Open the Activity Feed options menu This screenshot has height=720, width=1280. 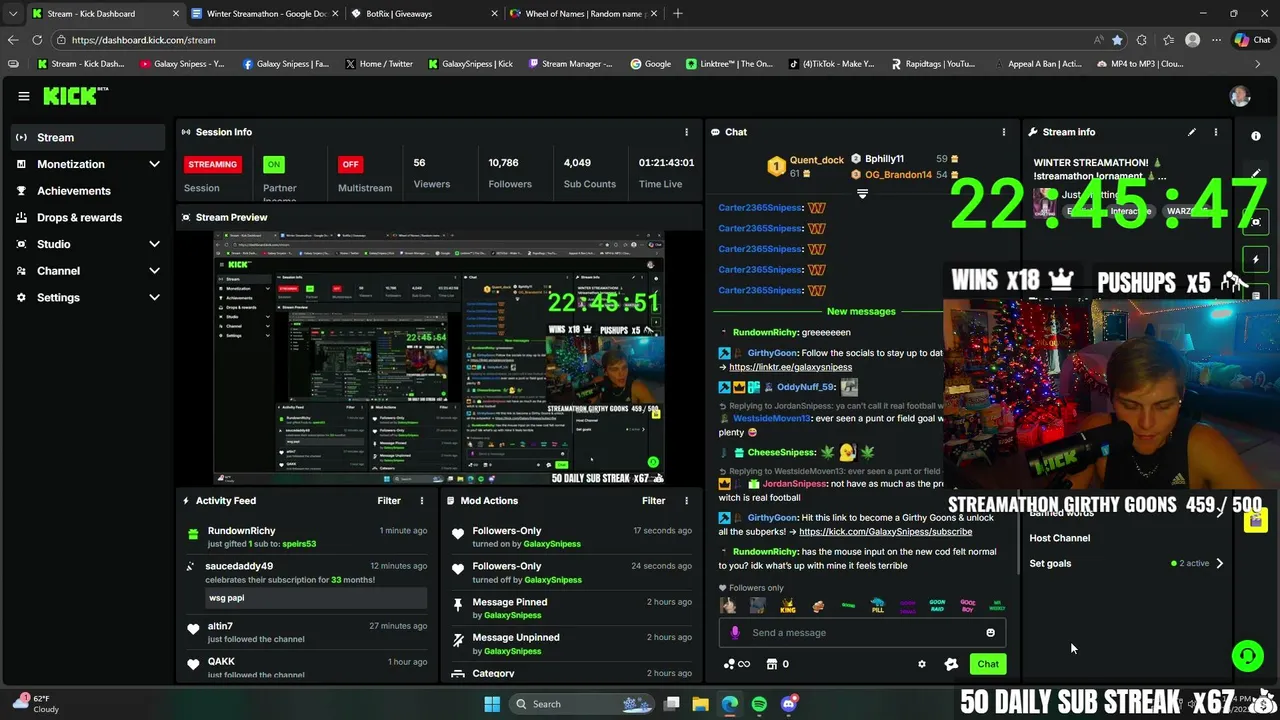(422, 501)
